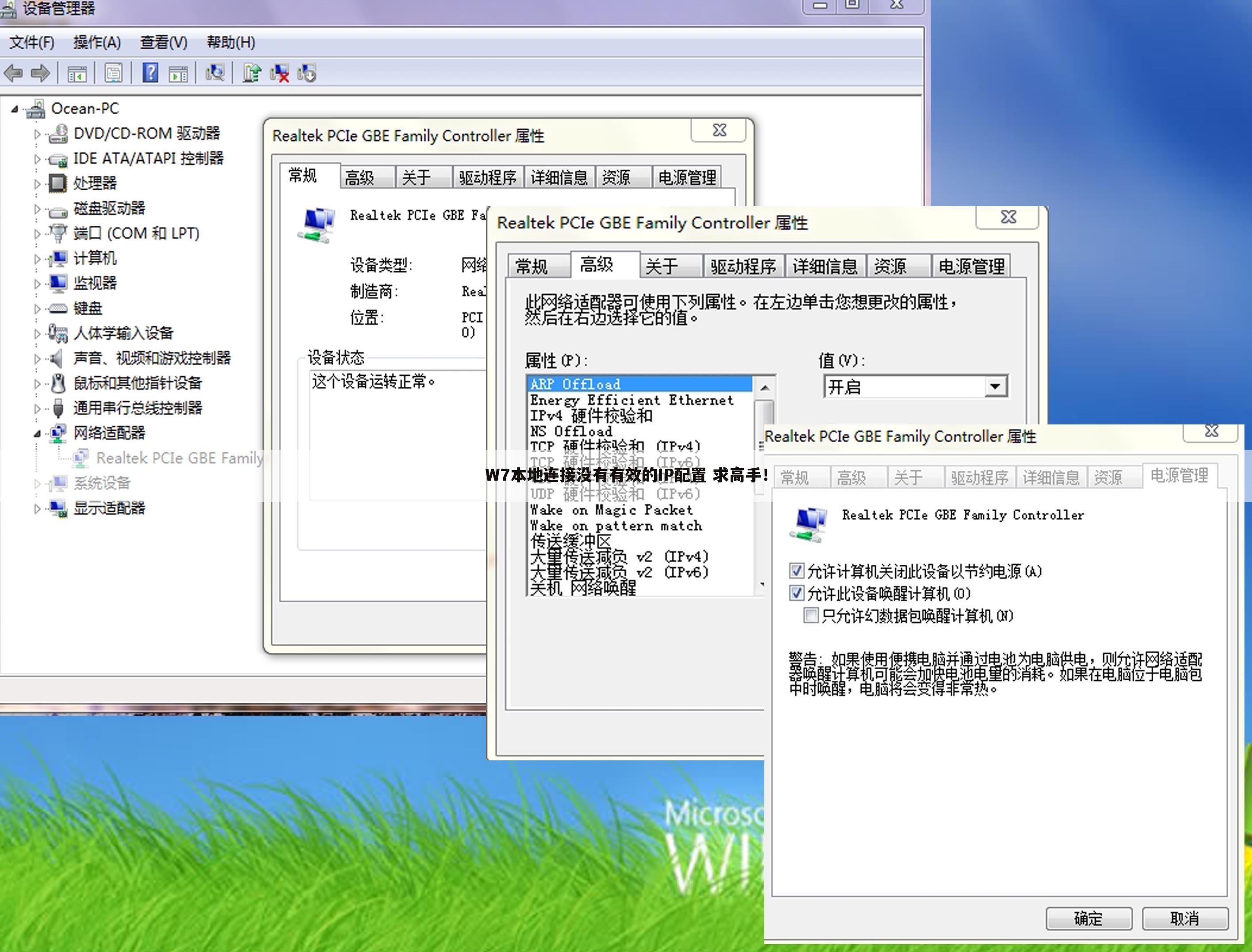The height and width of the screenshot is (952, 1252).
Task: Click the Forward arrow toolbar icon
Action: (x=40, y=73)
